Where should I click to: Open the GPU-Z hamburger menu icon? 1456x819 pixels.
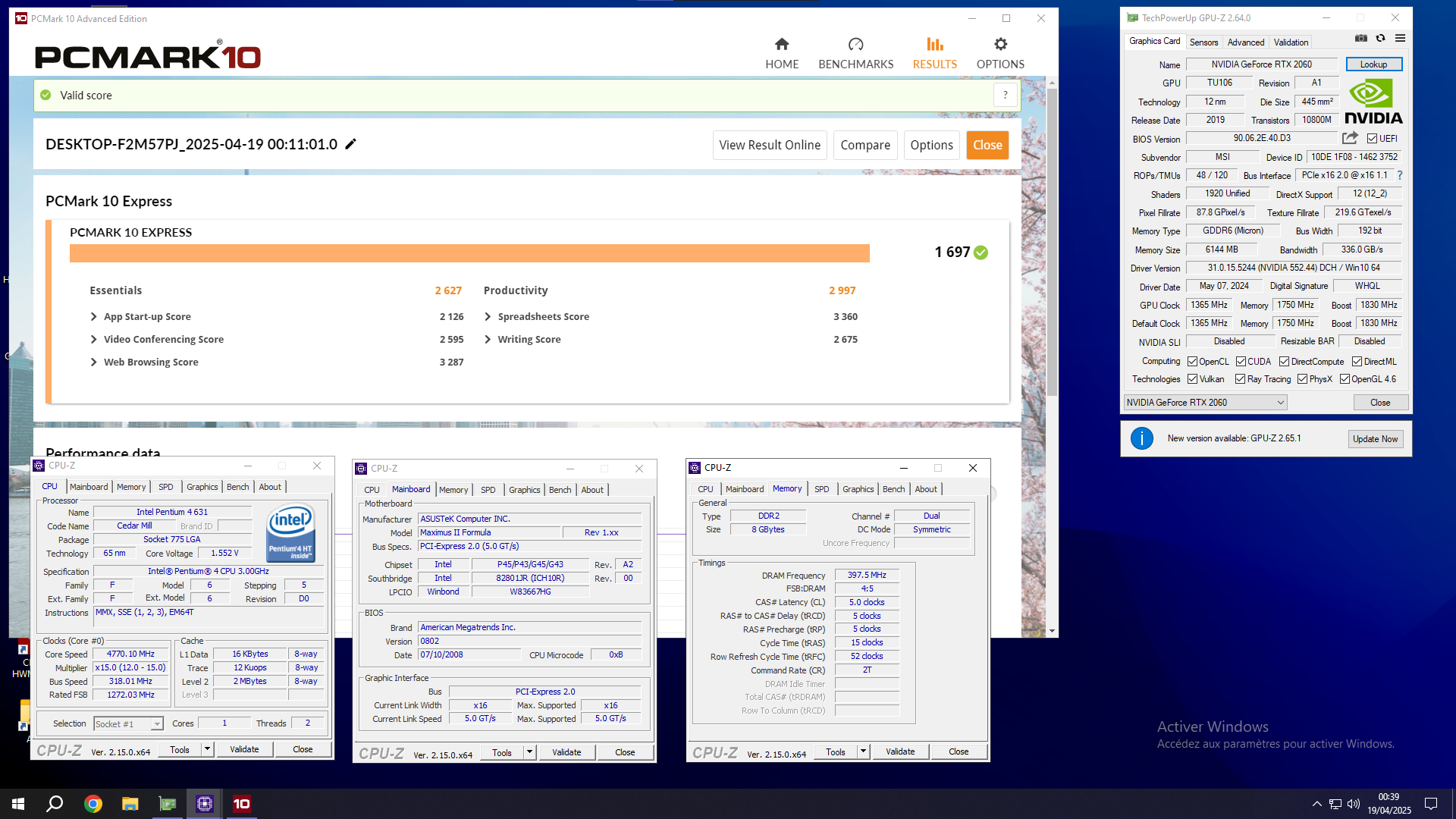click(1400, 38)
